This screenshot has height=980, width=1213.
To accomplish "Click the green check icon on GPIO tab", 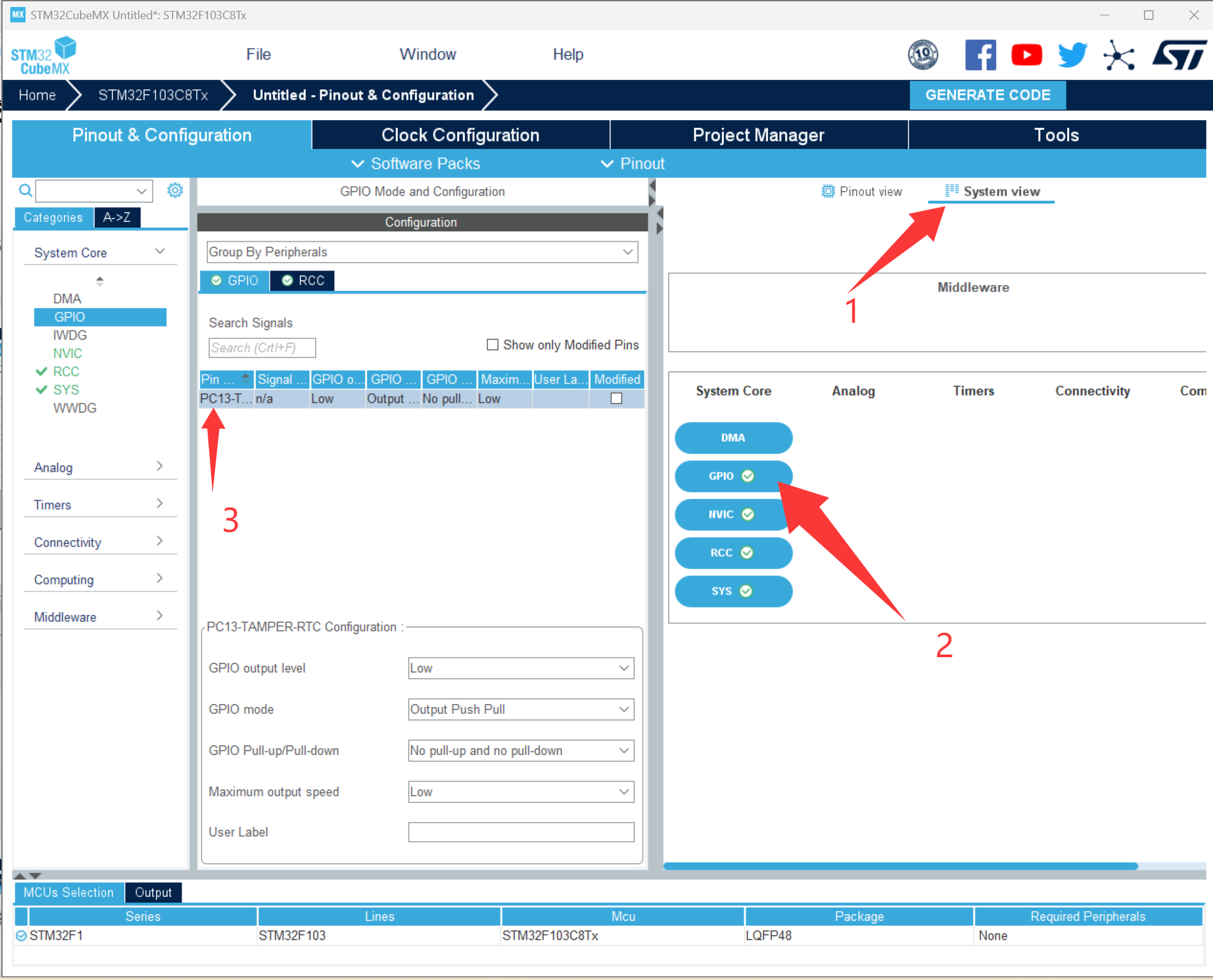I will [216, 281].
